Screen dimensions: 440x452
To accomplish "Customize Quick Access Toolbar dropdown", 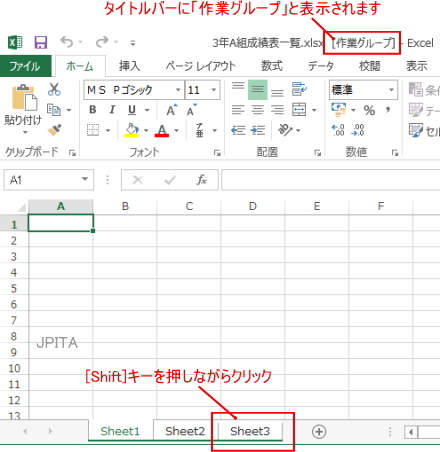I will 133,43.
